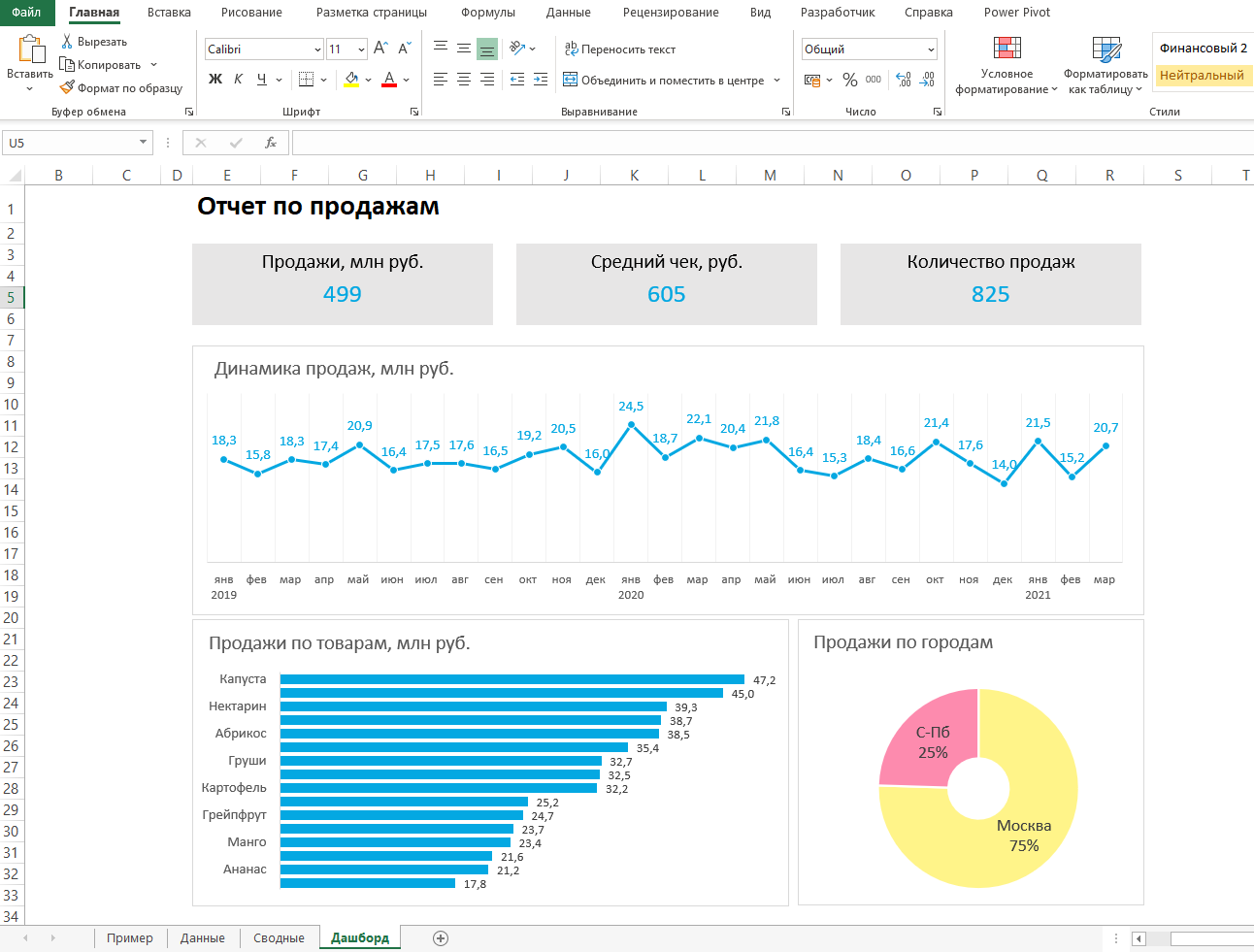This screenshot has width=1254, height=952.
Task: Click the Paste (Вставить) clipboard icon
Action: [x=30, y=50]
